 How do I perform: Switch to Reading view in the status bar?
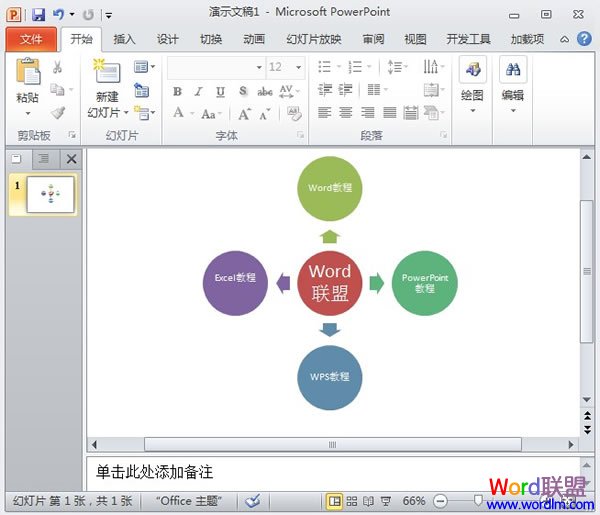pos(368,501)
